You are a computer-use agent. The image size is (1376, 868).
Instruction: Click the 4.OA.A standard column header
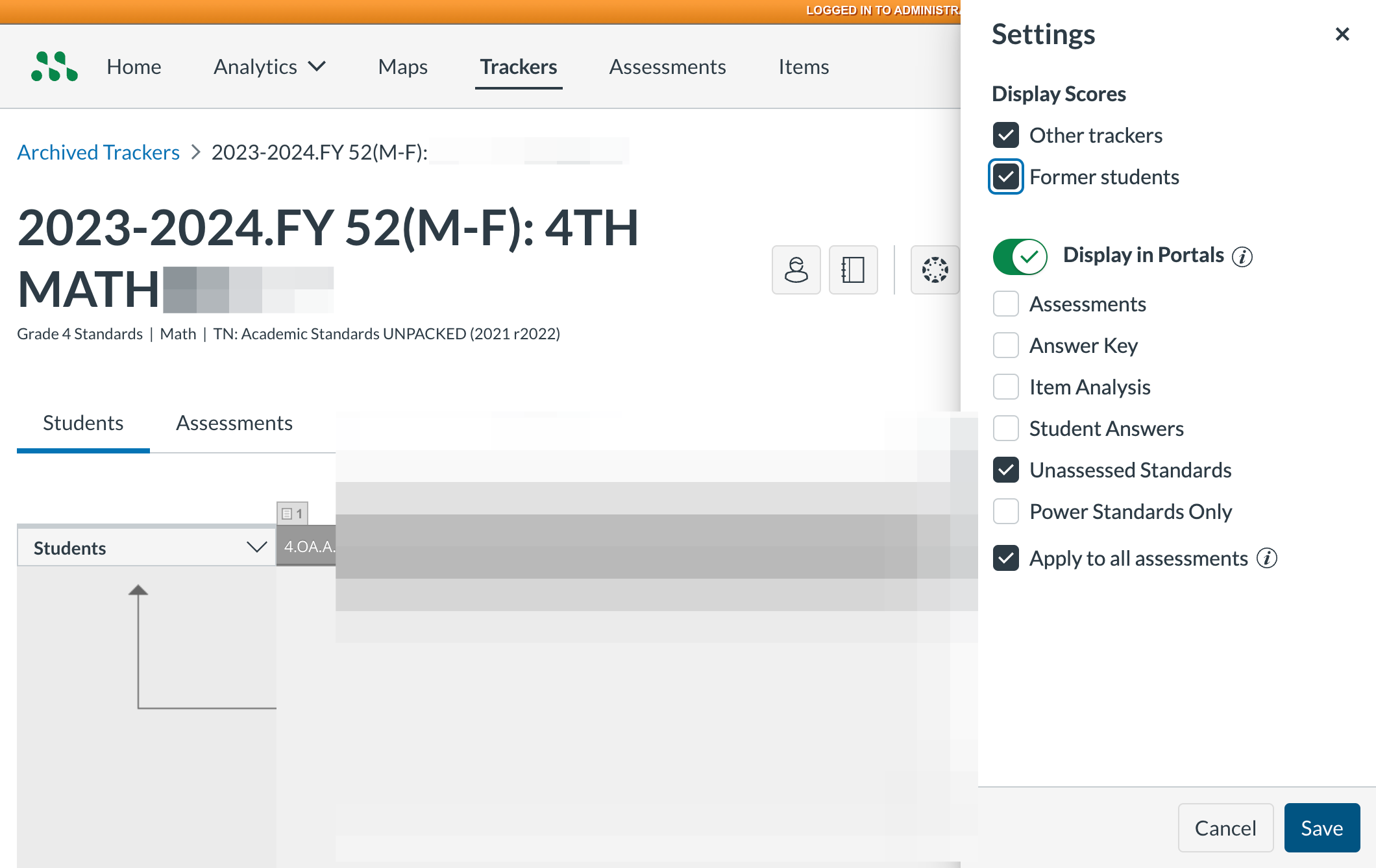click(306, 546)
